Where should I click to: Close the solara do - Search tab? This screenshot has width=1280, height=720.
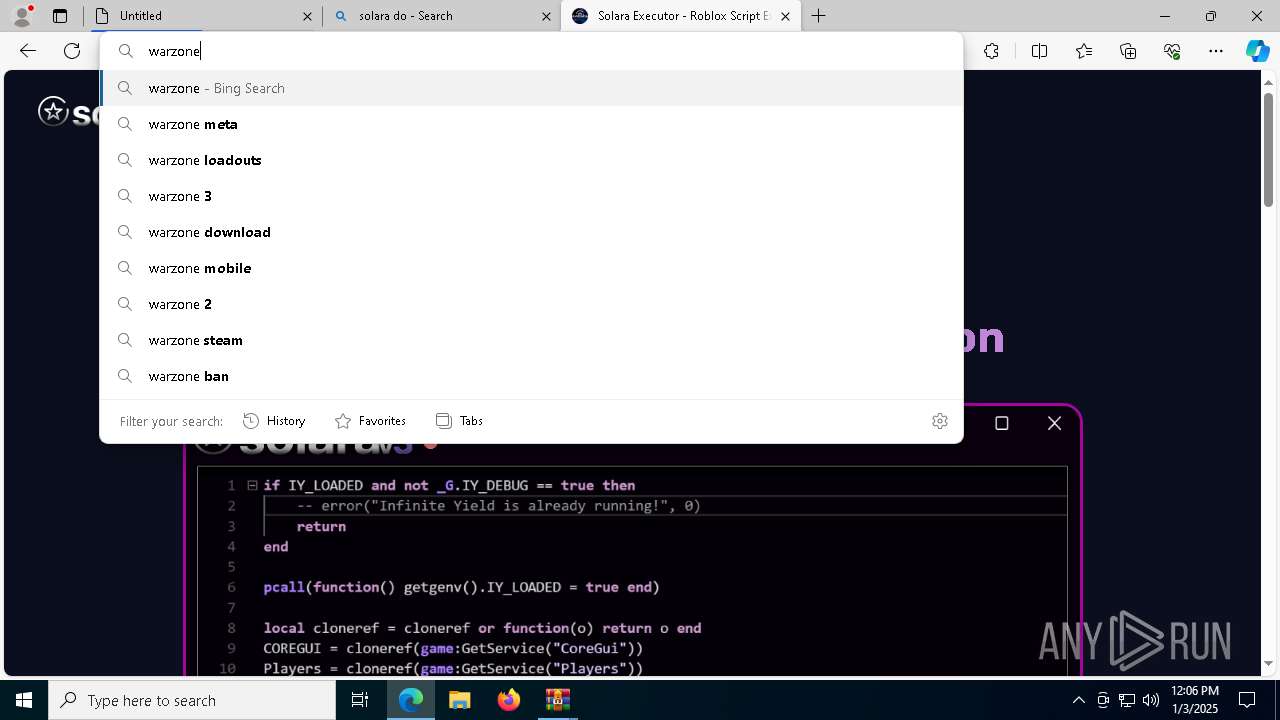click(546, 16)
